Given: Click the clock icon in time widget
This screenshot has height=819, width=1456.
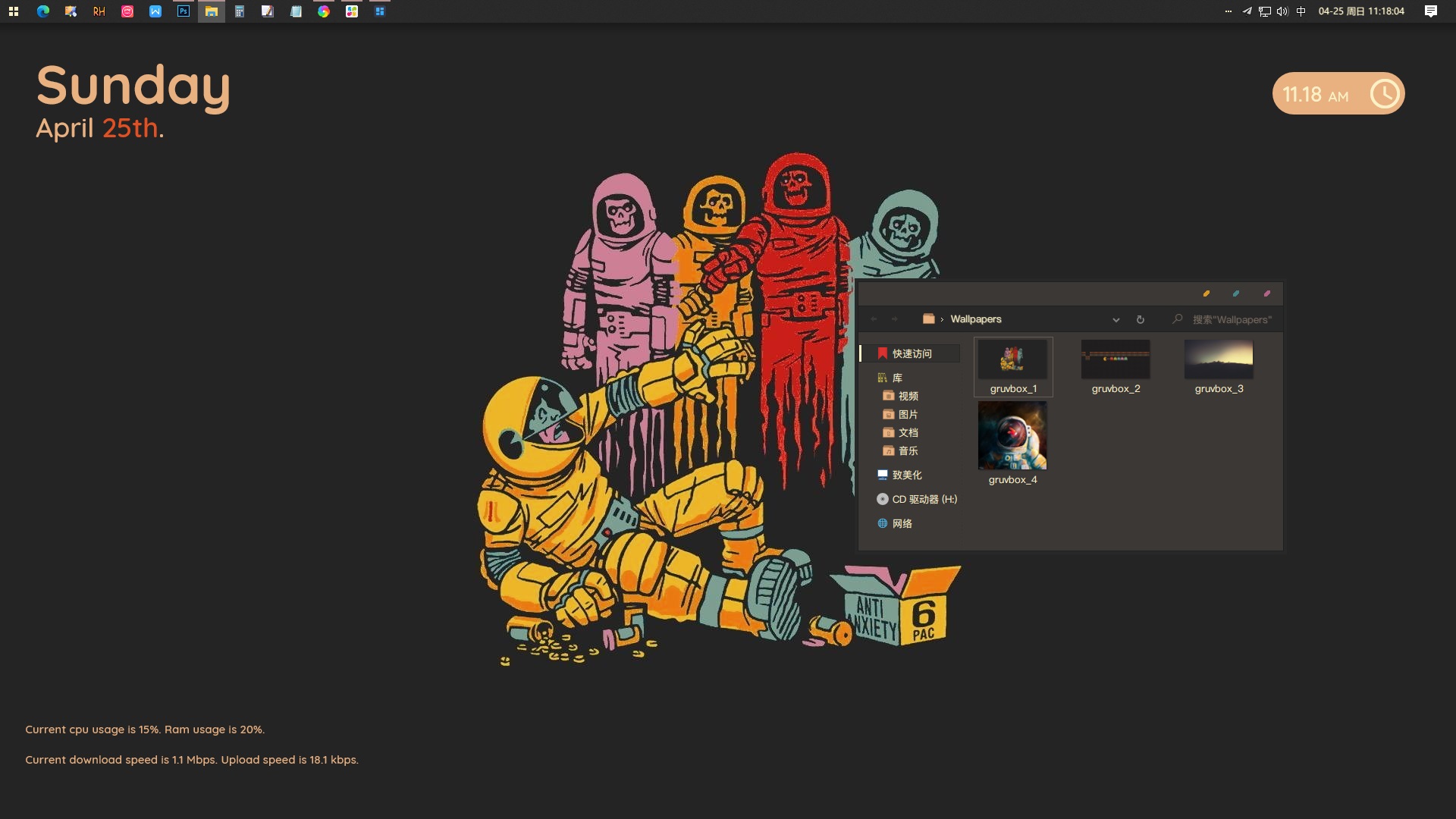Looking at the screenshot, I should (x=1384, y=94).
